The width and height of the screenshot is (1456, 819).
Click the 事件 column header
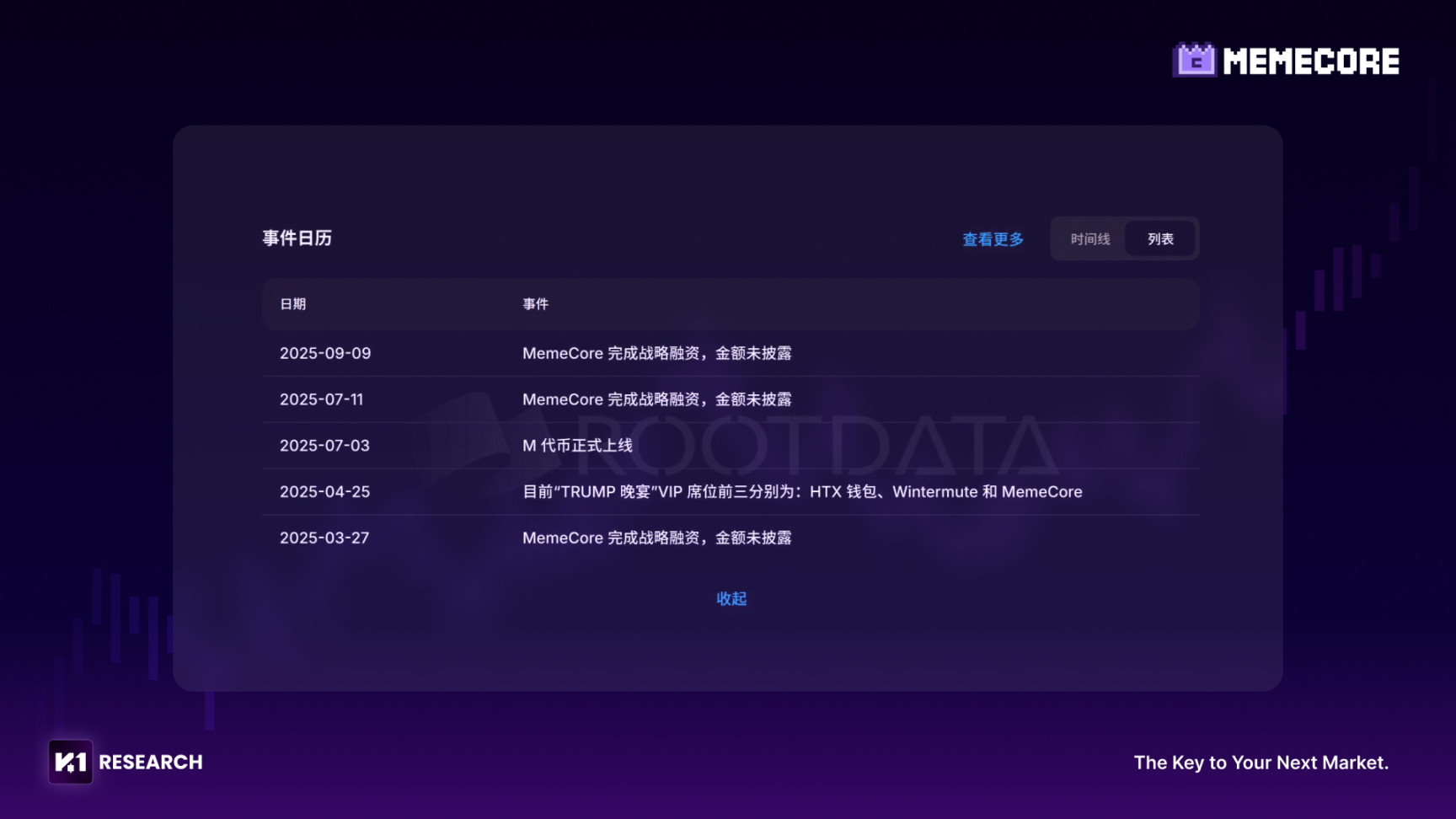point(535,304)
